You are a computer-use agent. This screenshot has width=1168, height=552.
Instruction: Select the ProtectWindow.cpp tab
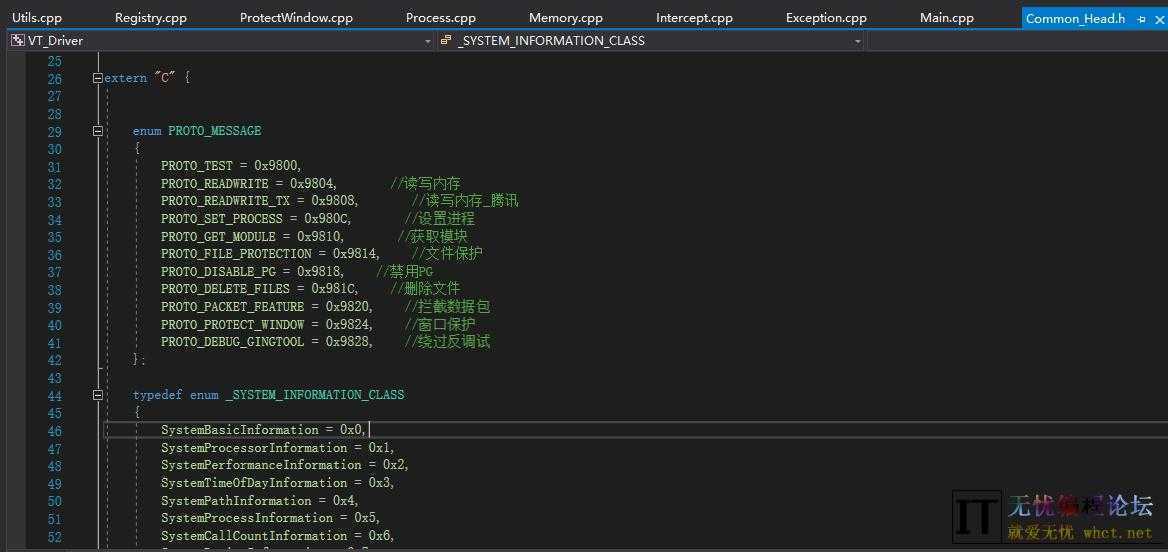[x=296, y=18]
